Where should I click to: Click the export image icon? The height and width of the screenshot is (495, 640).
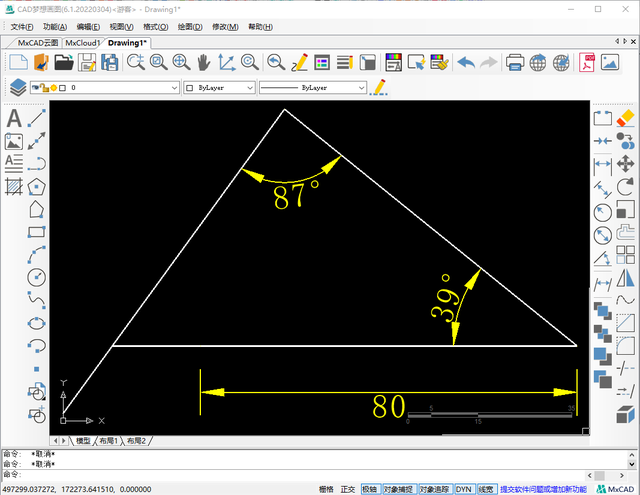point(610,62)
